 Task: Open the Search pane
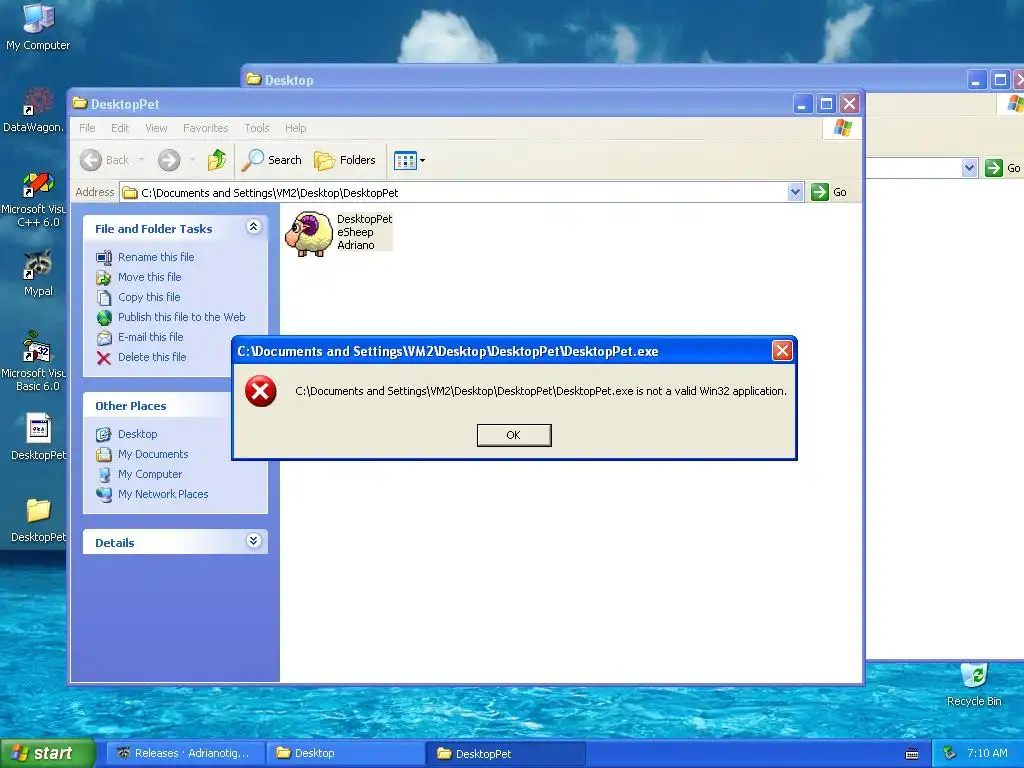(272, 160)
